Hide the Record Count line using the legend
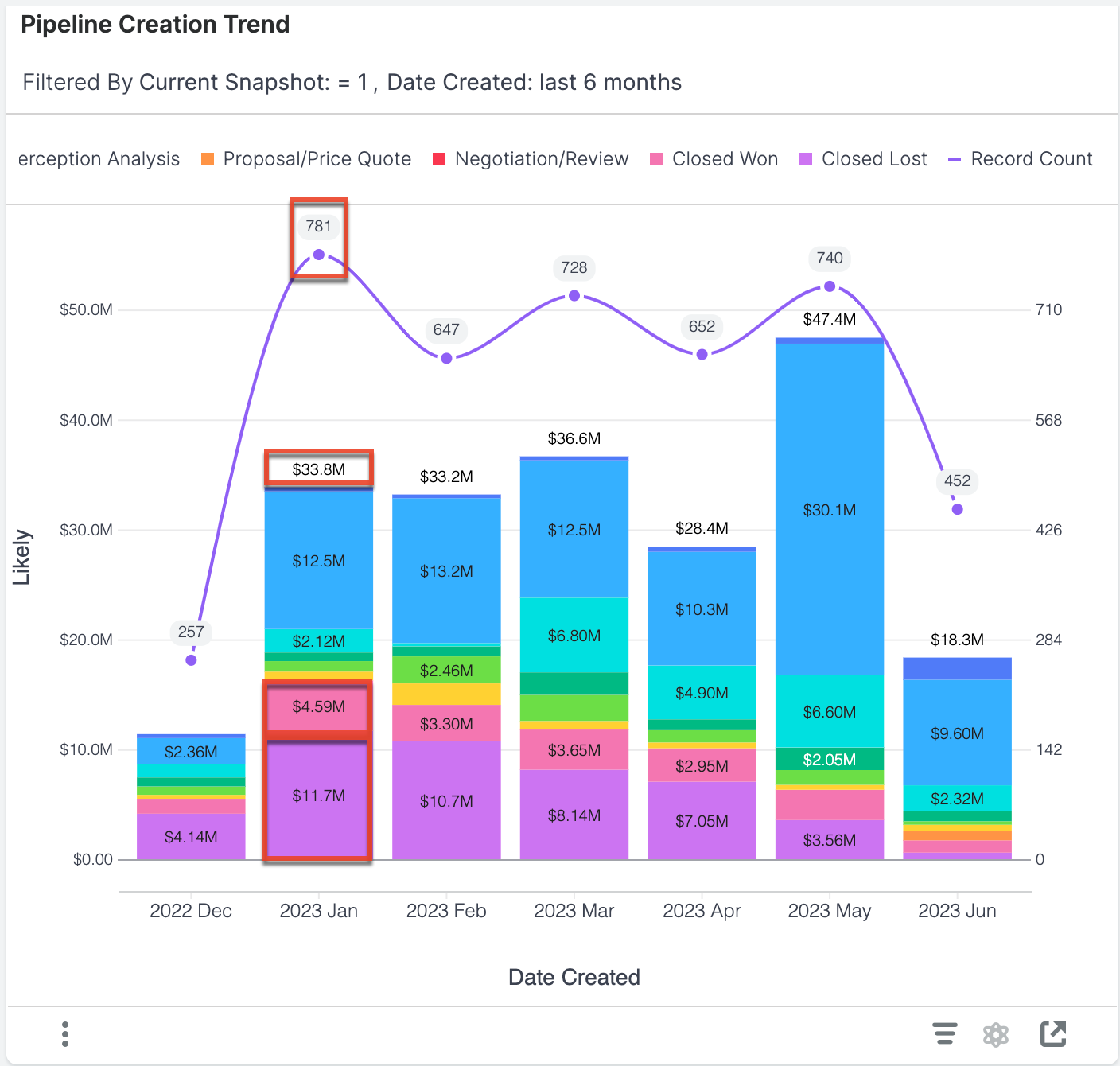Screen dimensions: 1120x1066 point(1031,158)
